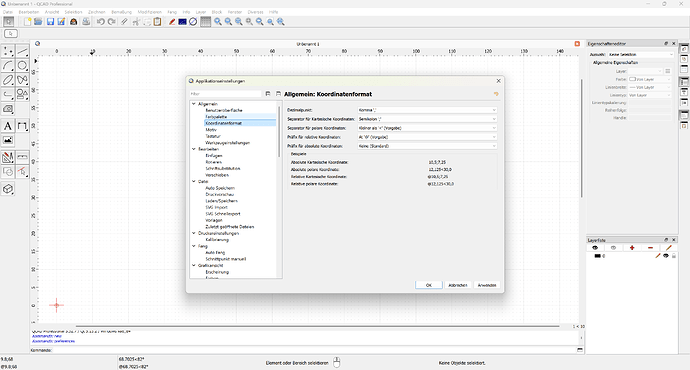Open Präfix für relative Koordinaten dropdown
Image resolution: width=690 pixels, height=370 pixels.
coord(427,137)
